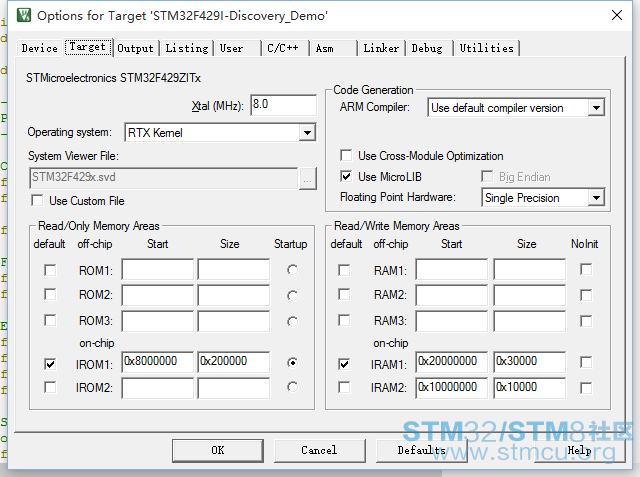Select the ROM1 Startup radio button
The width and height of the screenshot is (640, 477).
tap(292, 270)
